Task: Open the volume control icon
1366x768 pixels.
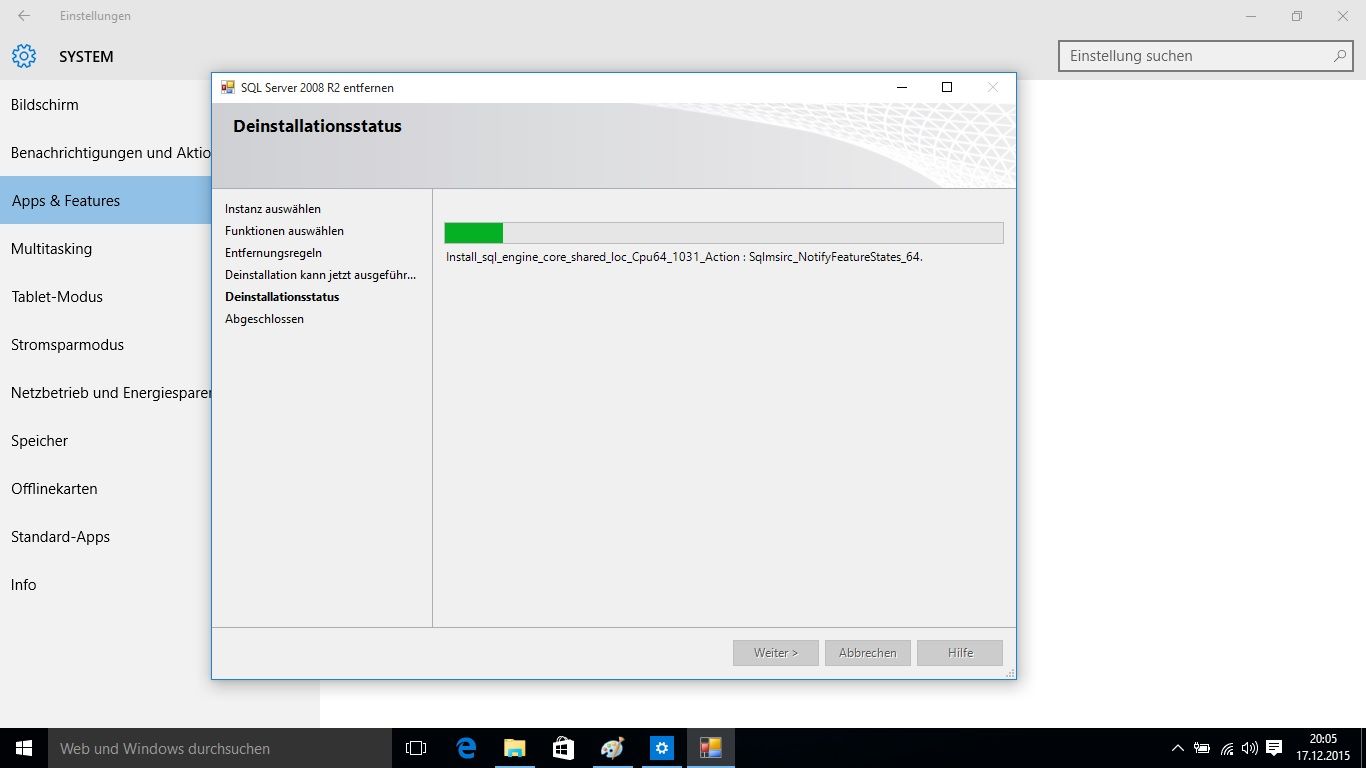Action: (x=1250, y=748)
